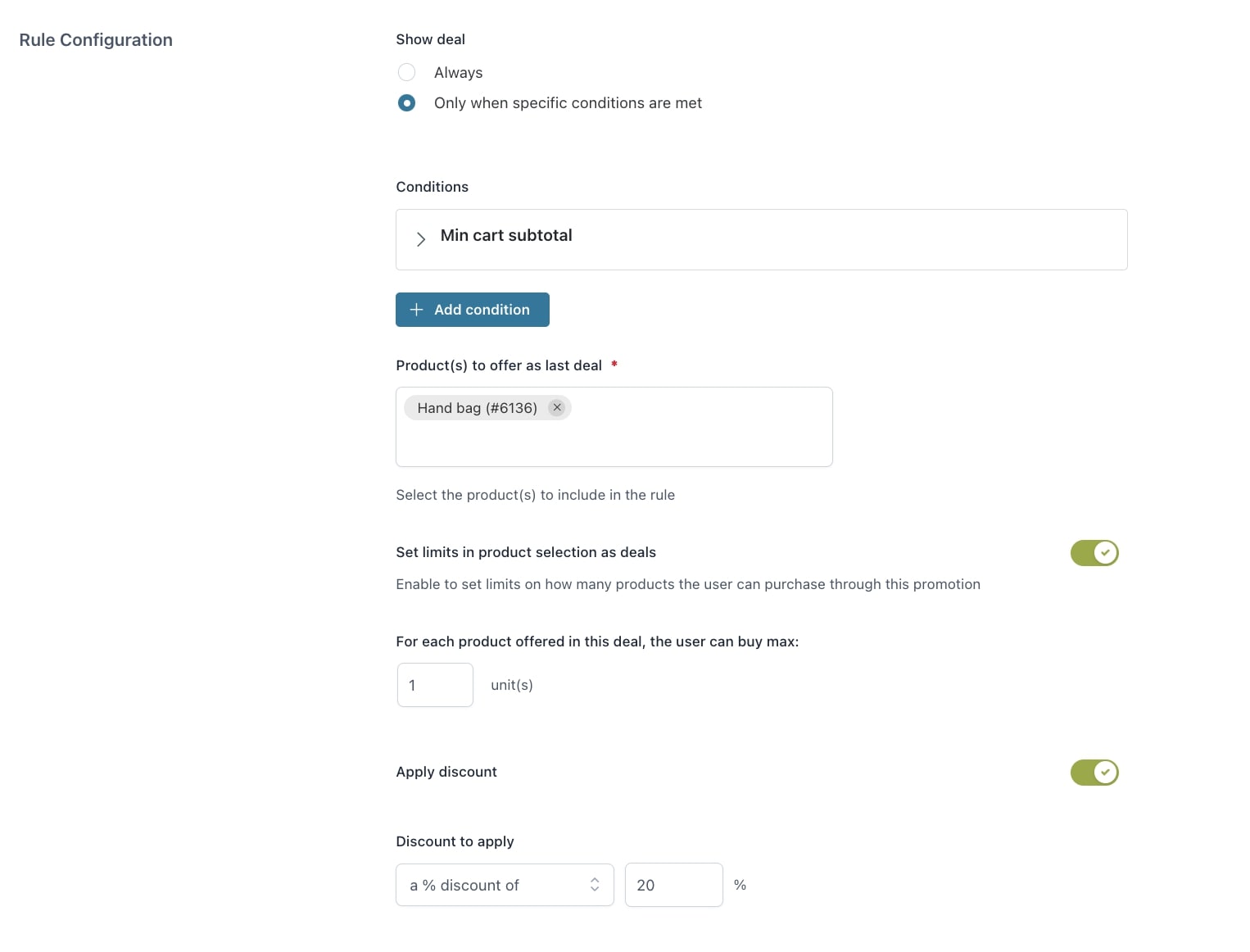Select Only when specific conditions are met
Image resolution: width=1250 pixels, height=952 pixels.
(x=406, y=103)
